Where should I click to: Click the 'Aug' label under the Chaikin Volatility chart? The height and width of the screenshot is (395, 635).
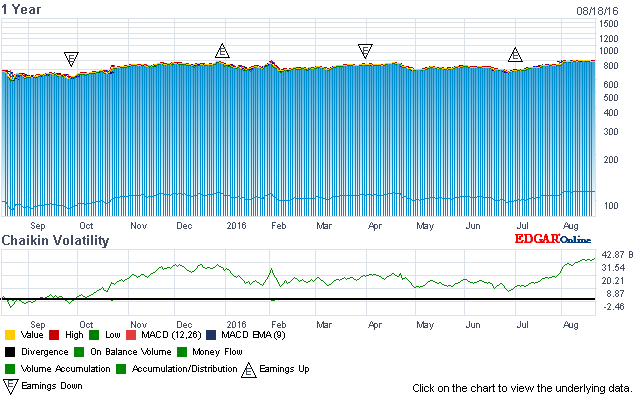[571, 325]
